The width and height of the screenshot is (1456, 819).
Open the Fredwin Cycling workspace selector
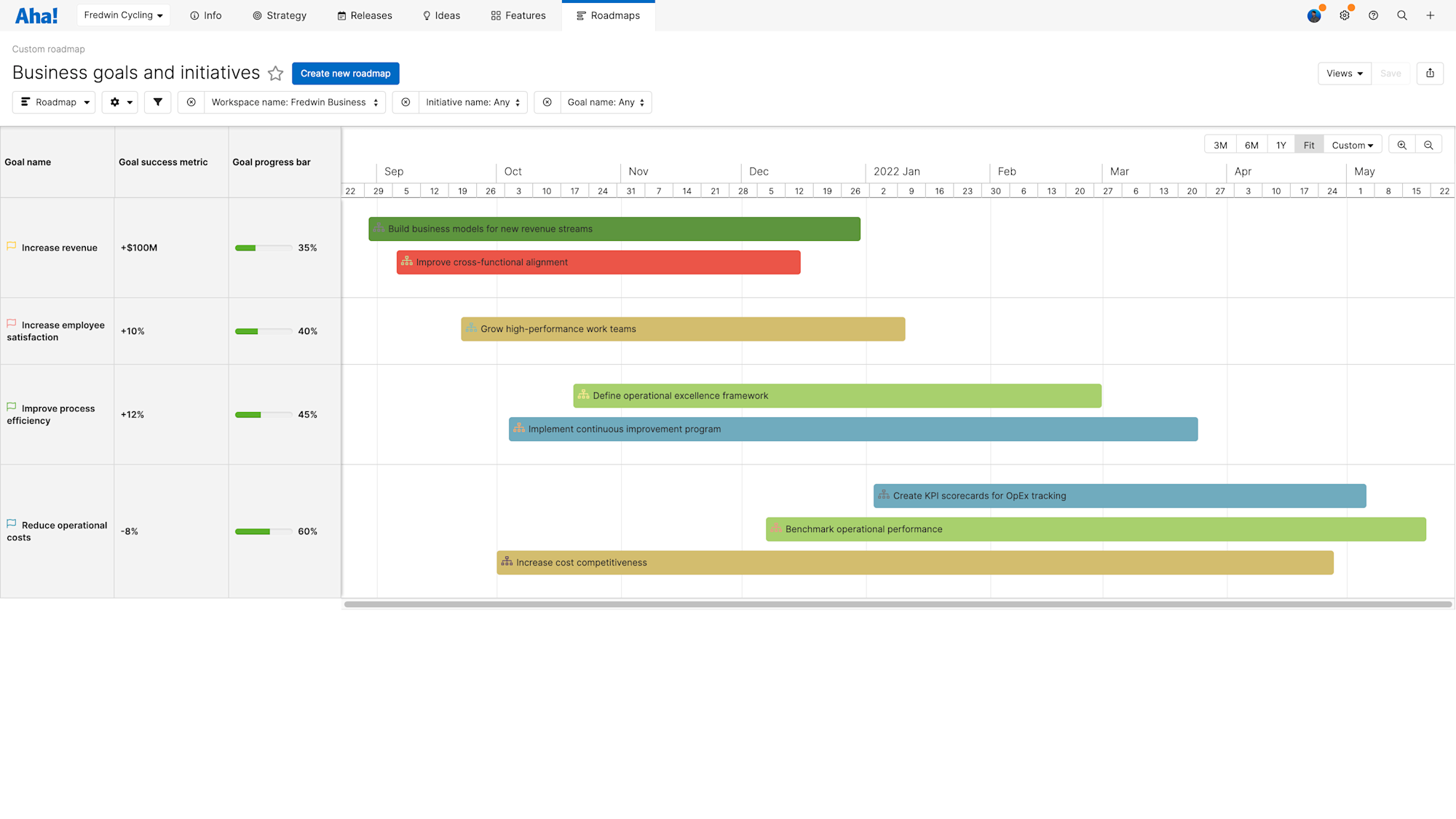click(122, 15)
